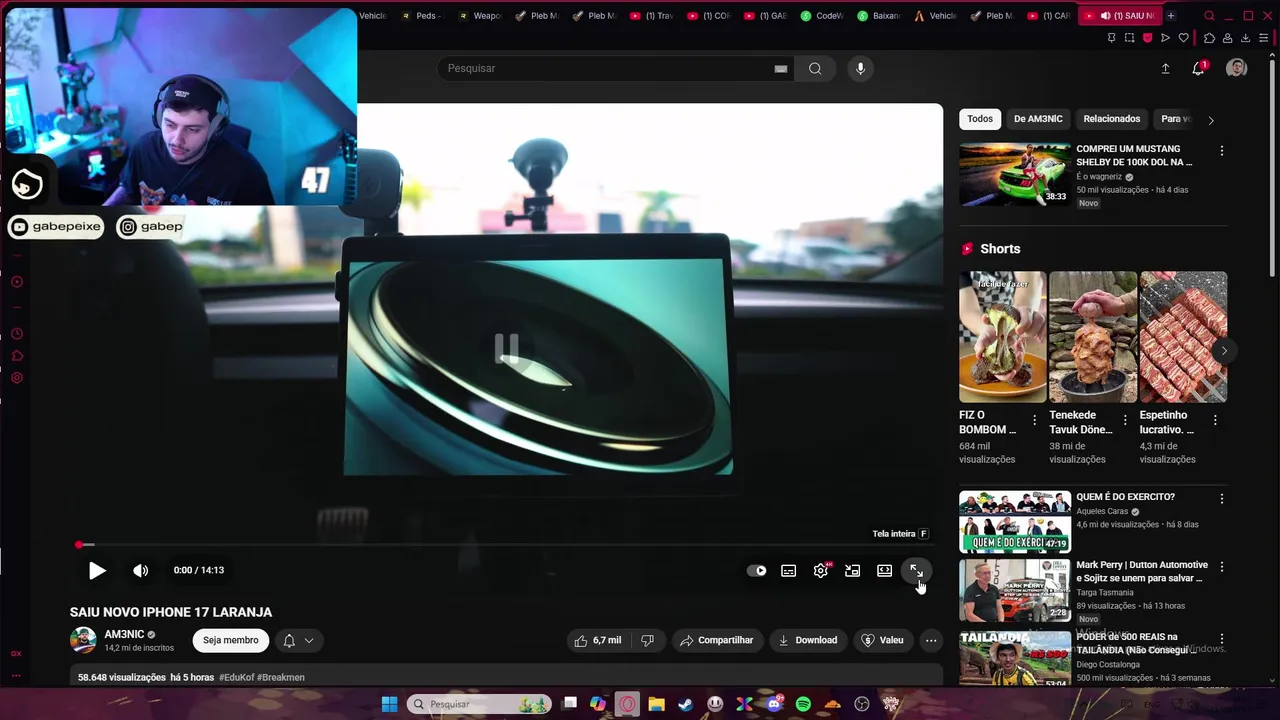Open options for QUEM É DO EXERCITO? video

1221,499
